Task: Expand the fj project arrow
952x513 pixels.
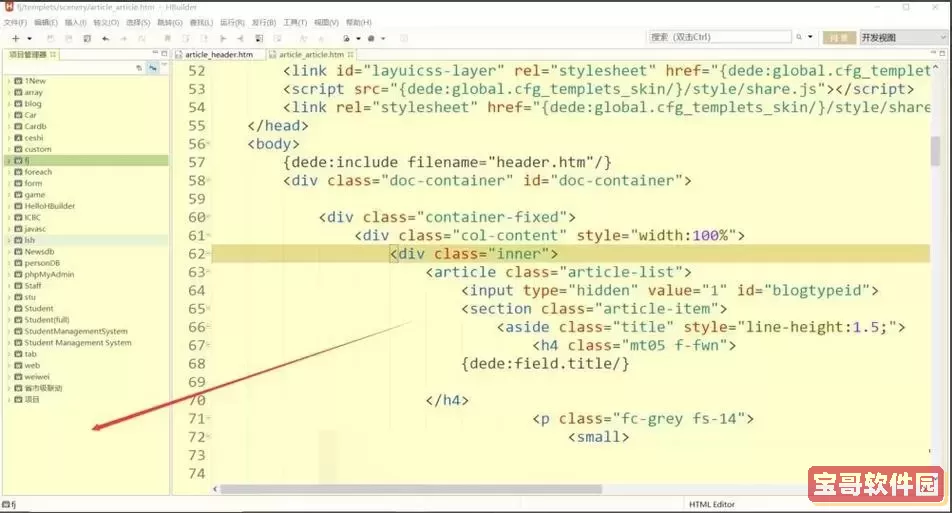Action: click(8, 161)
